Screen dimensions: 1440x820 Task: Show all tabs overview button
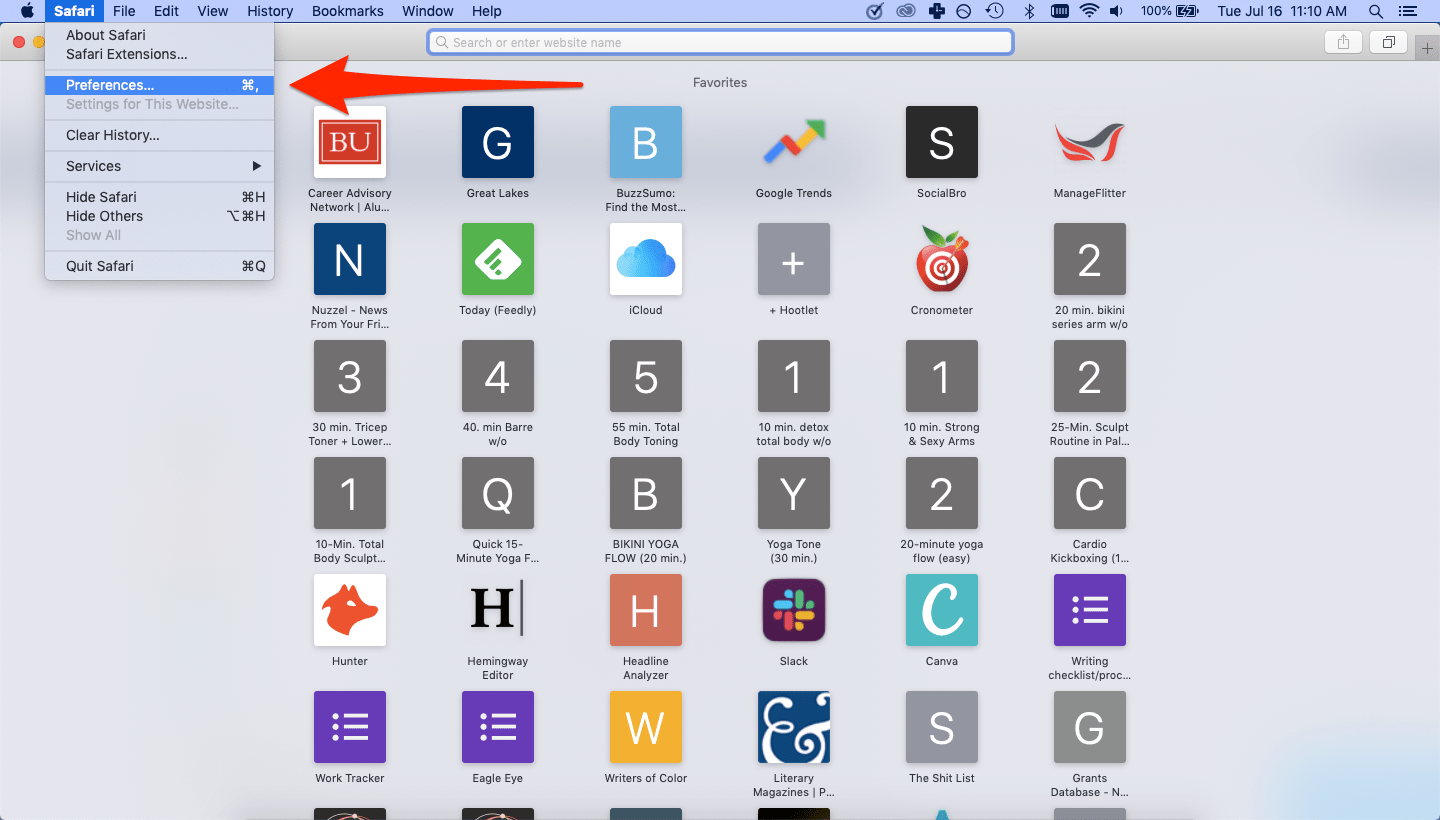[x=1389, y=42]
